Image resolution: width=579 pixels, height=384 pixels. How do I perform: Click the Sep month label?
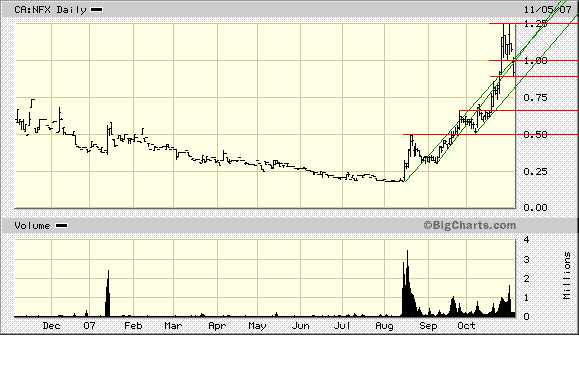(428, 326)
